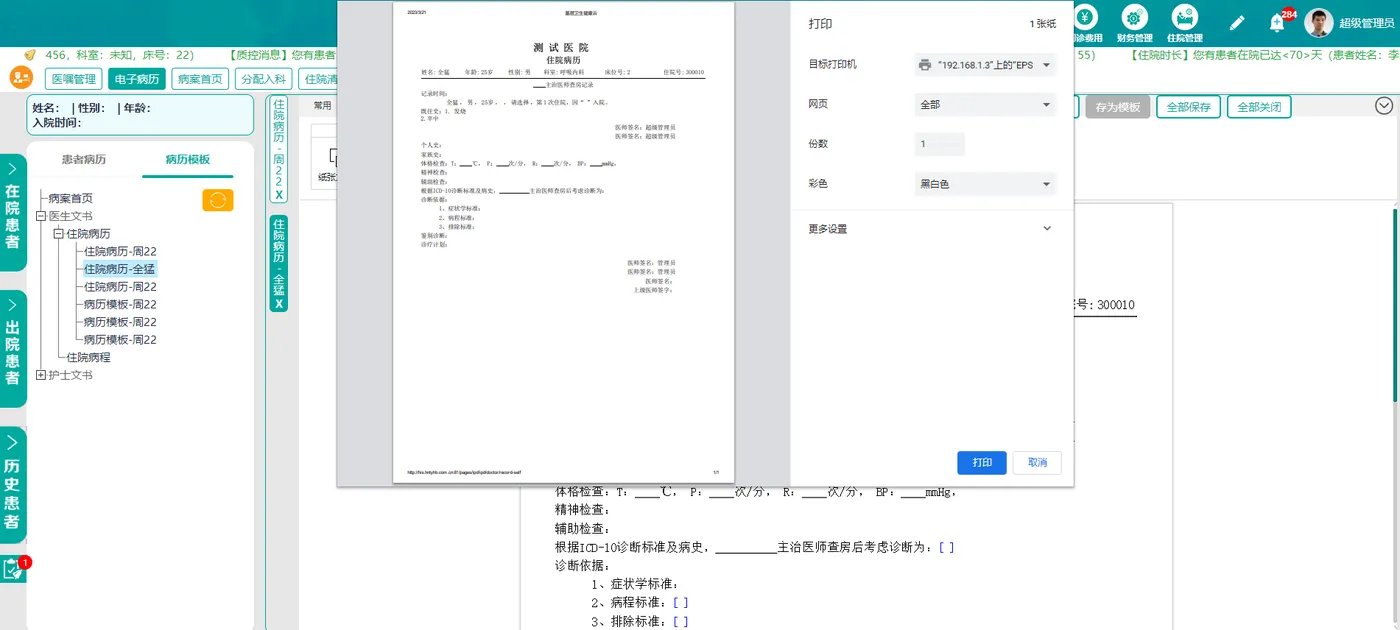This screenshot has width=1400, height=630.
Task: Open the 彩色 dropdown showing 黑白色
Action: (985, 184)
